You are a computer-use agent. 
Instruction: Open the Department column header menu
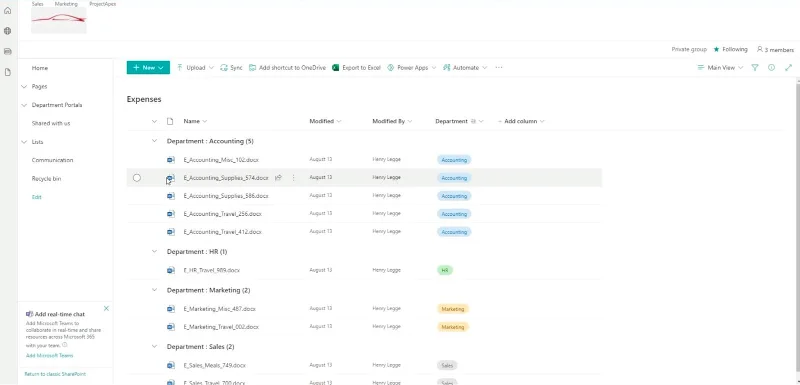coord(459,121)
